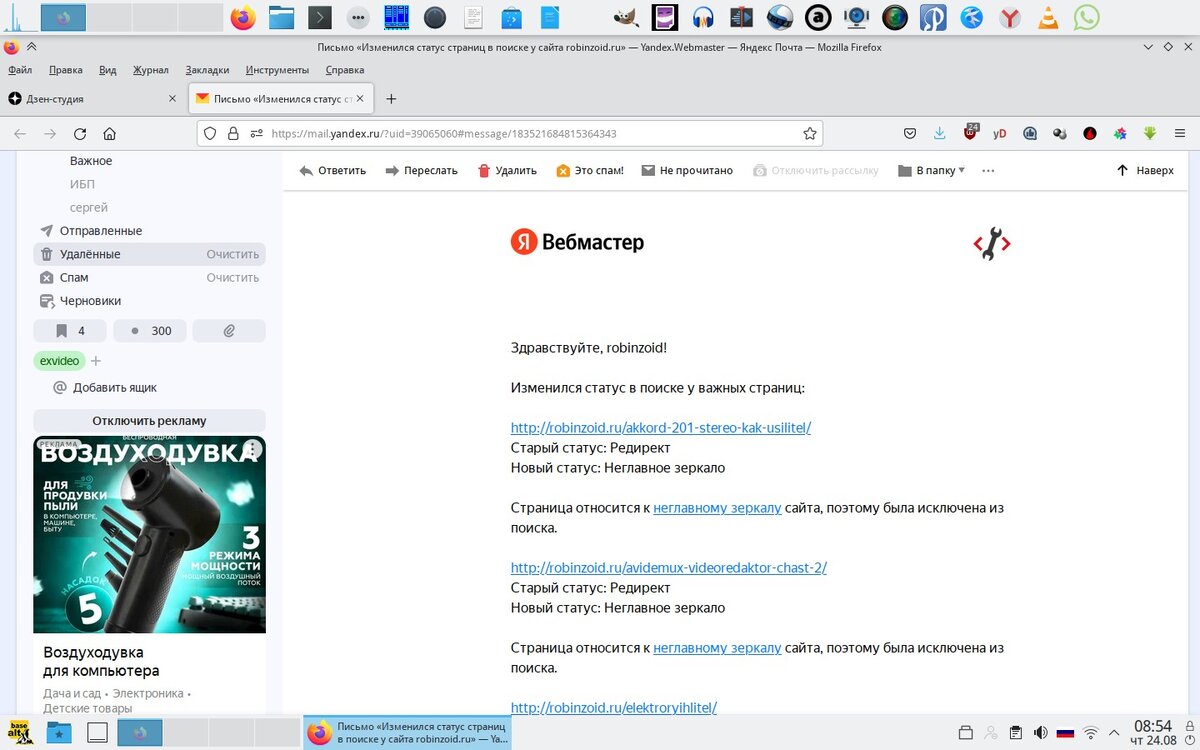Forward the letter with Переслать
Screen dimensions: 1200x750
[421, 170]
